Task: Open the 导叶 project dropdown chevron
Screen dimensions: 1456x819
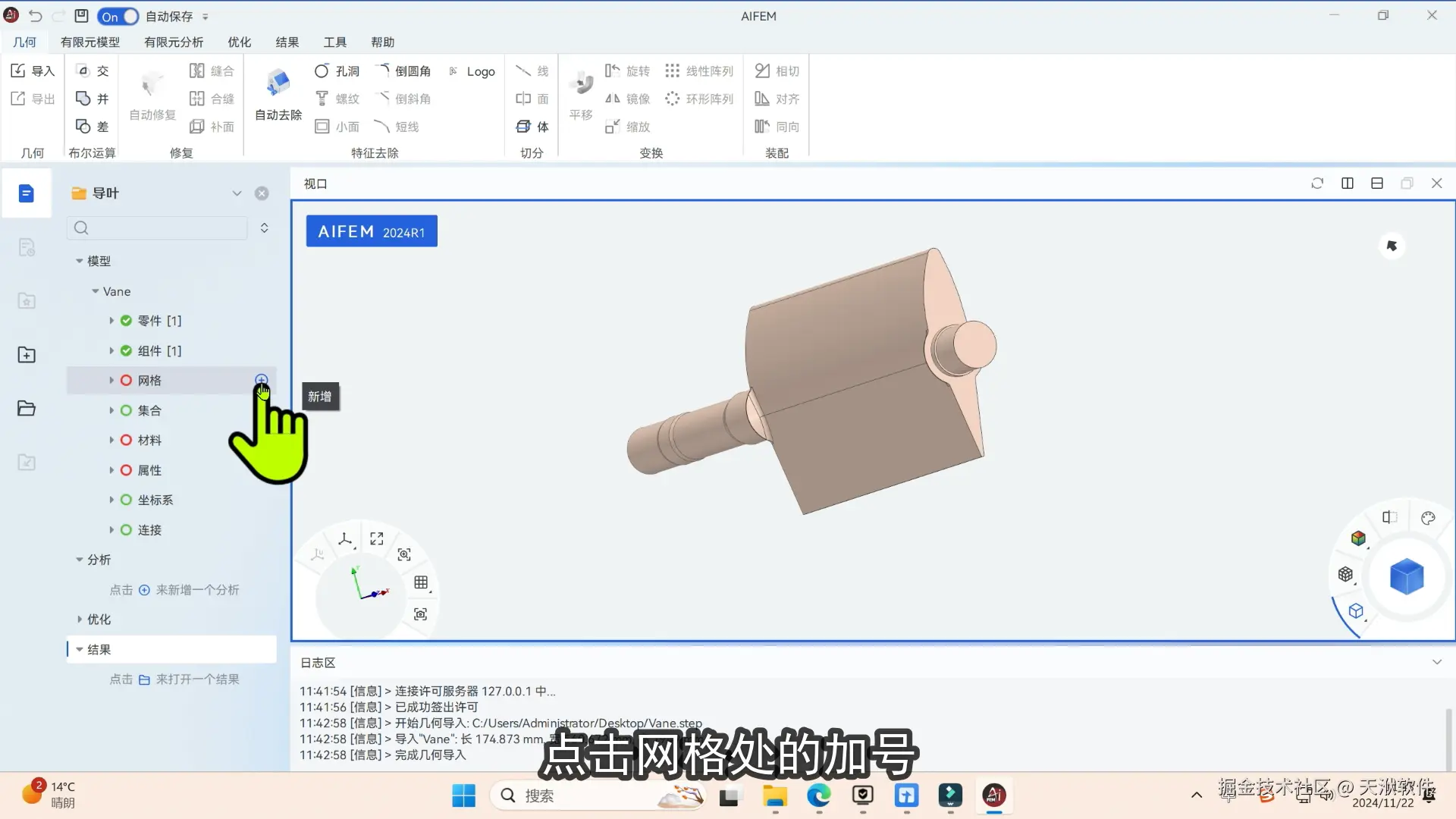Action: tap(237, 193)
